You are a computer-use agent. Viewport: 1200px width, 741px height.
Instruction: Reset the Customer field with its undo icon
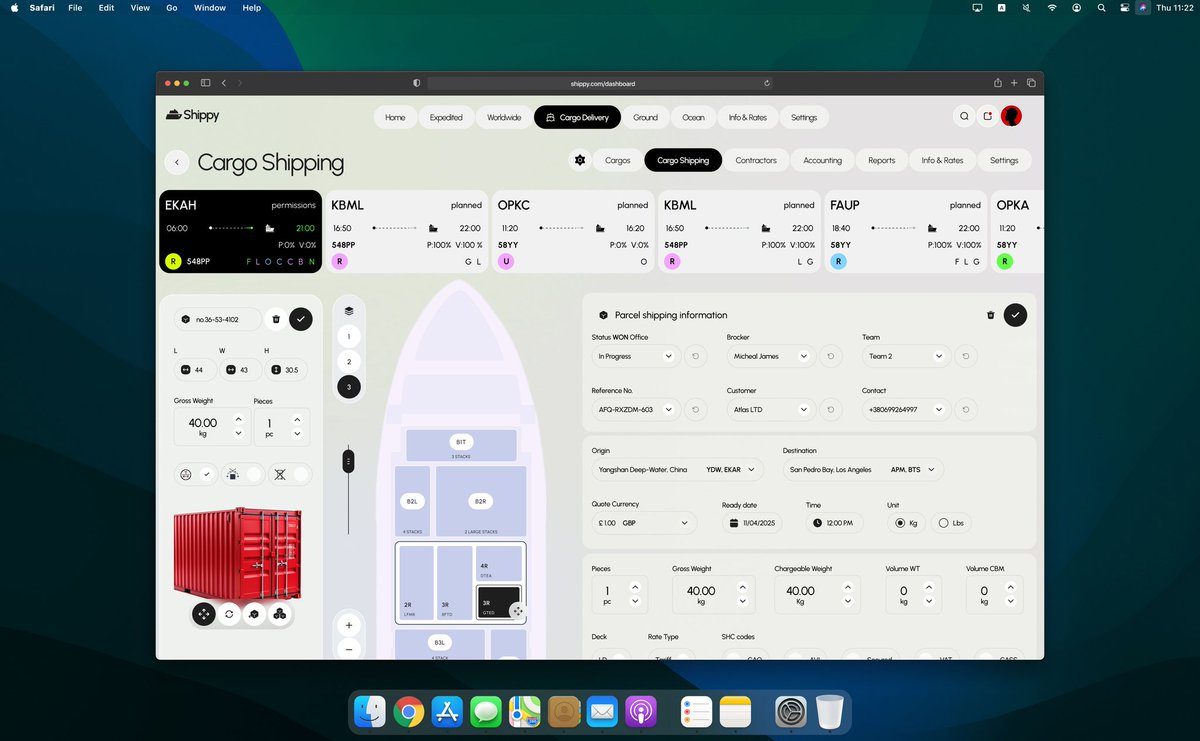[x=831, y=409]
